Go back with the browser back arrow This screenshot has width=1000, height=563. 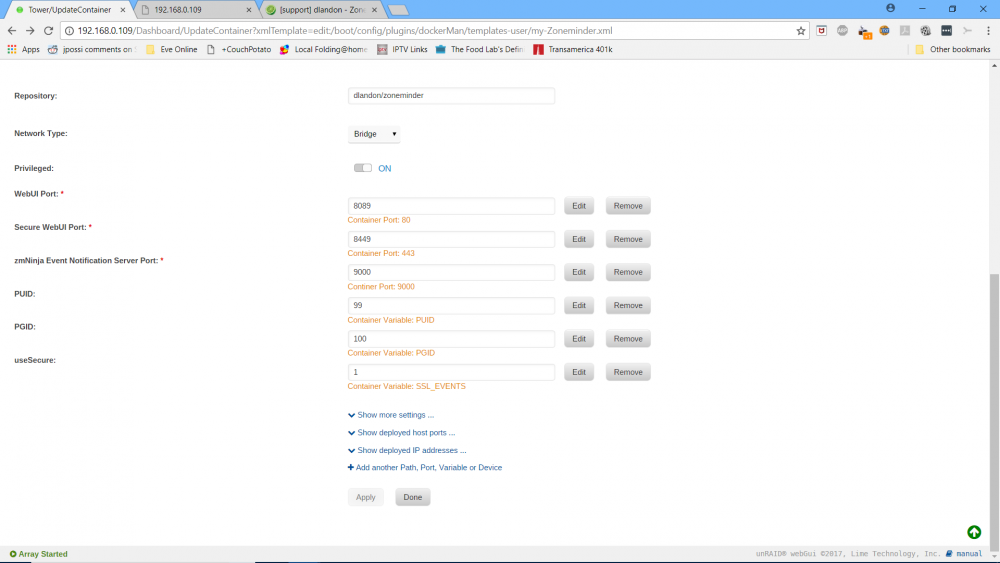(12, 31)
